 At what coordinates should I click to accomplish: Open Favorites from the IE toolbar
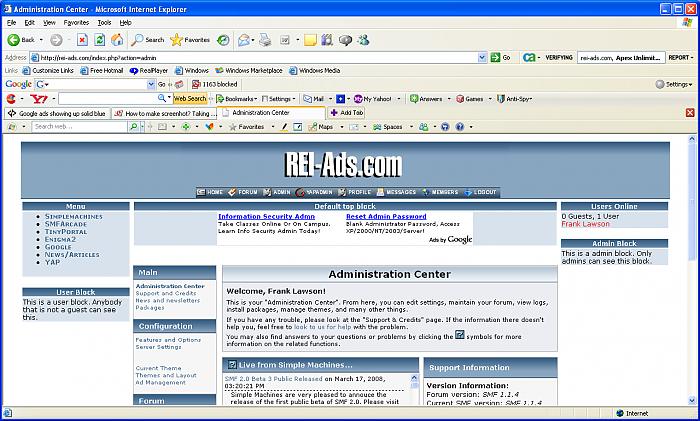click(x=190, y=40)
